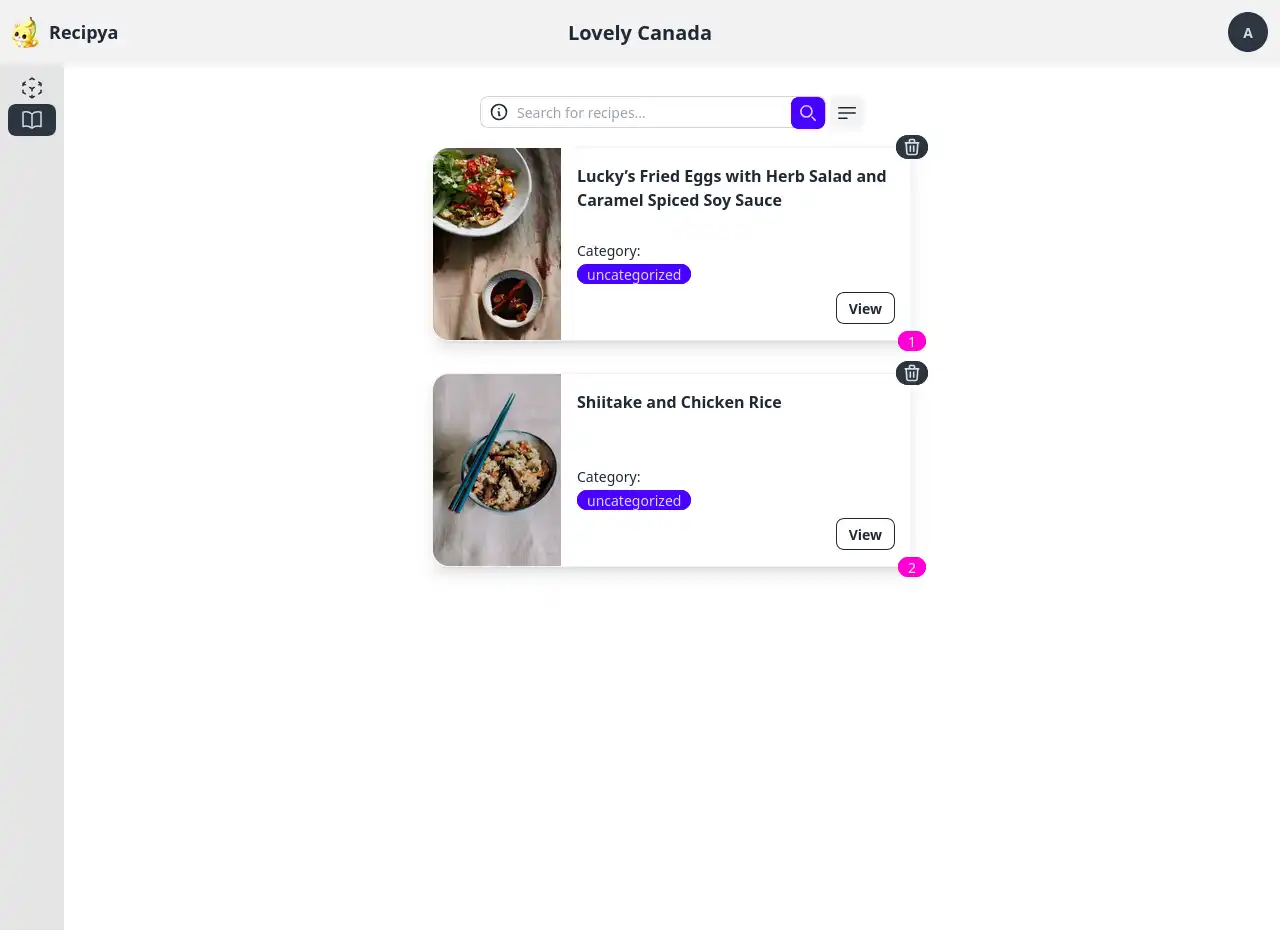
Task: Click the uncategorized tag on Lucky's Fried Eggs
Action: click(x=634, y=274)
